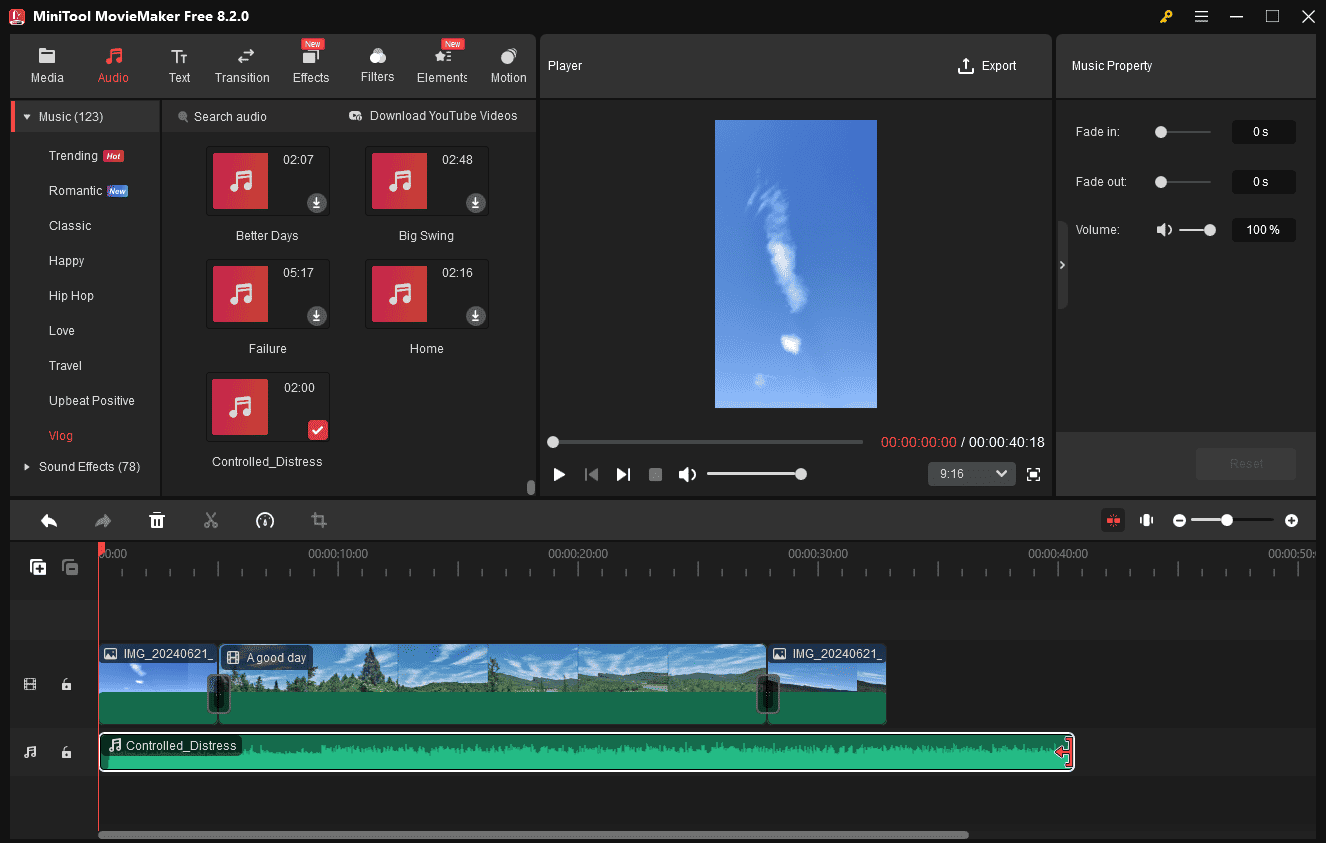Select the Happy music category

pos(67,261)
